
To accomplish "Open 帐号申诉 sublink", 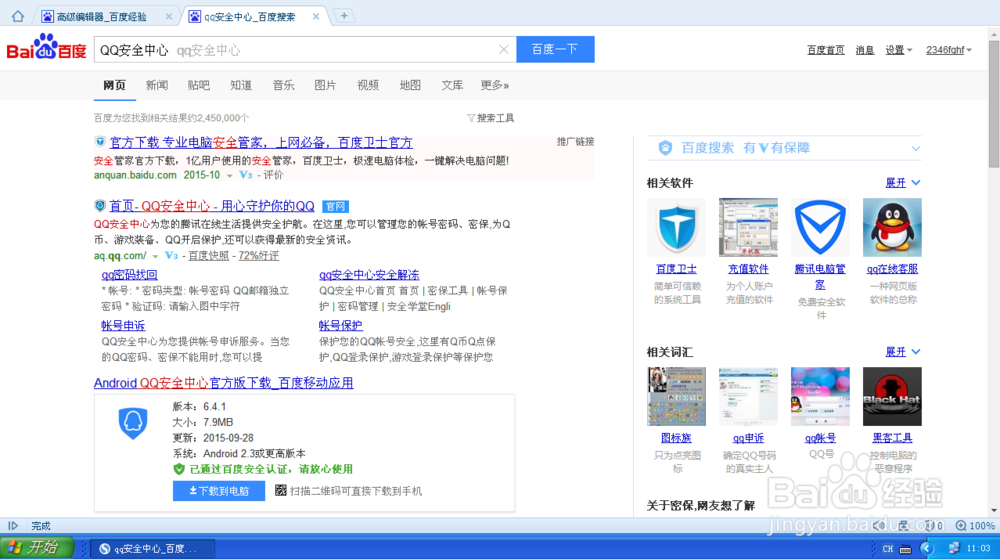I will coord(123,325).
